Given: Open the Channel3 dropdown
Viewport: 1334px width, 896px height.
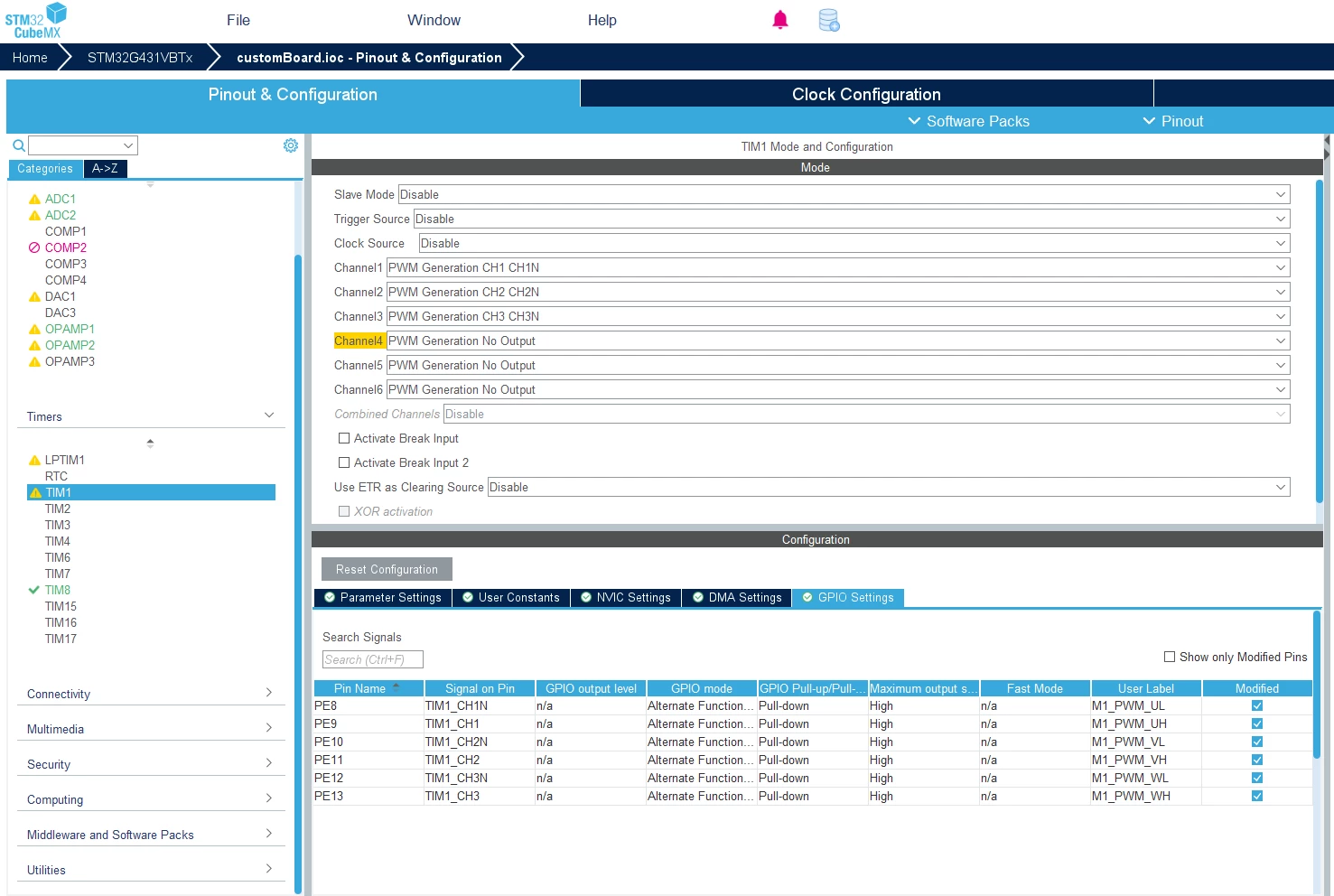Looking at the screenshot, I should click(838, 316).
